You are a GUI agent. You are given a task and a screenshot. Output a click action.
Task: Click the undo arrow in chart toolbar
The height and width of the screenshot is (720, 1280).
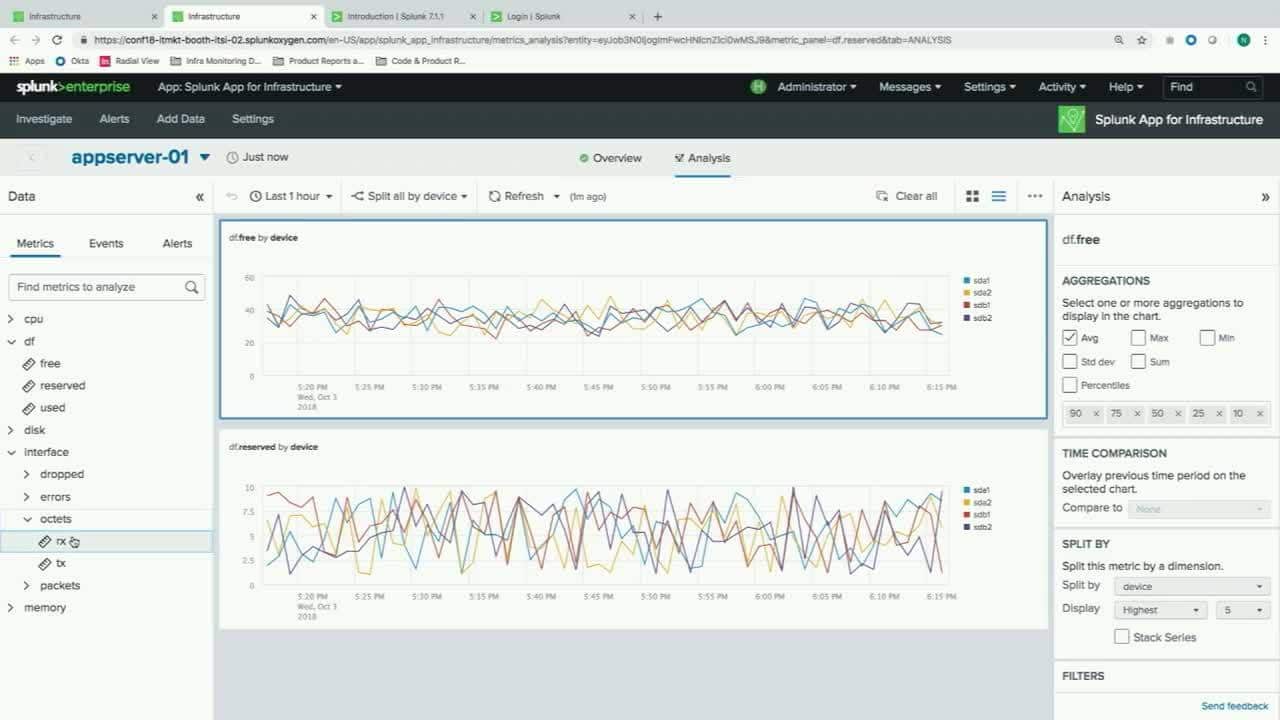click(x=232, y=196)
